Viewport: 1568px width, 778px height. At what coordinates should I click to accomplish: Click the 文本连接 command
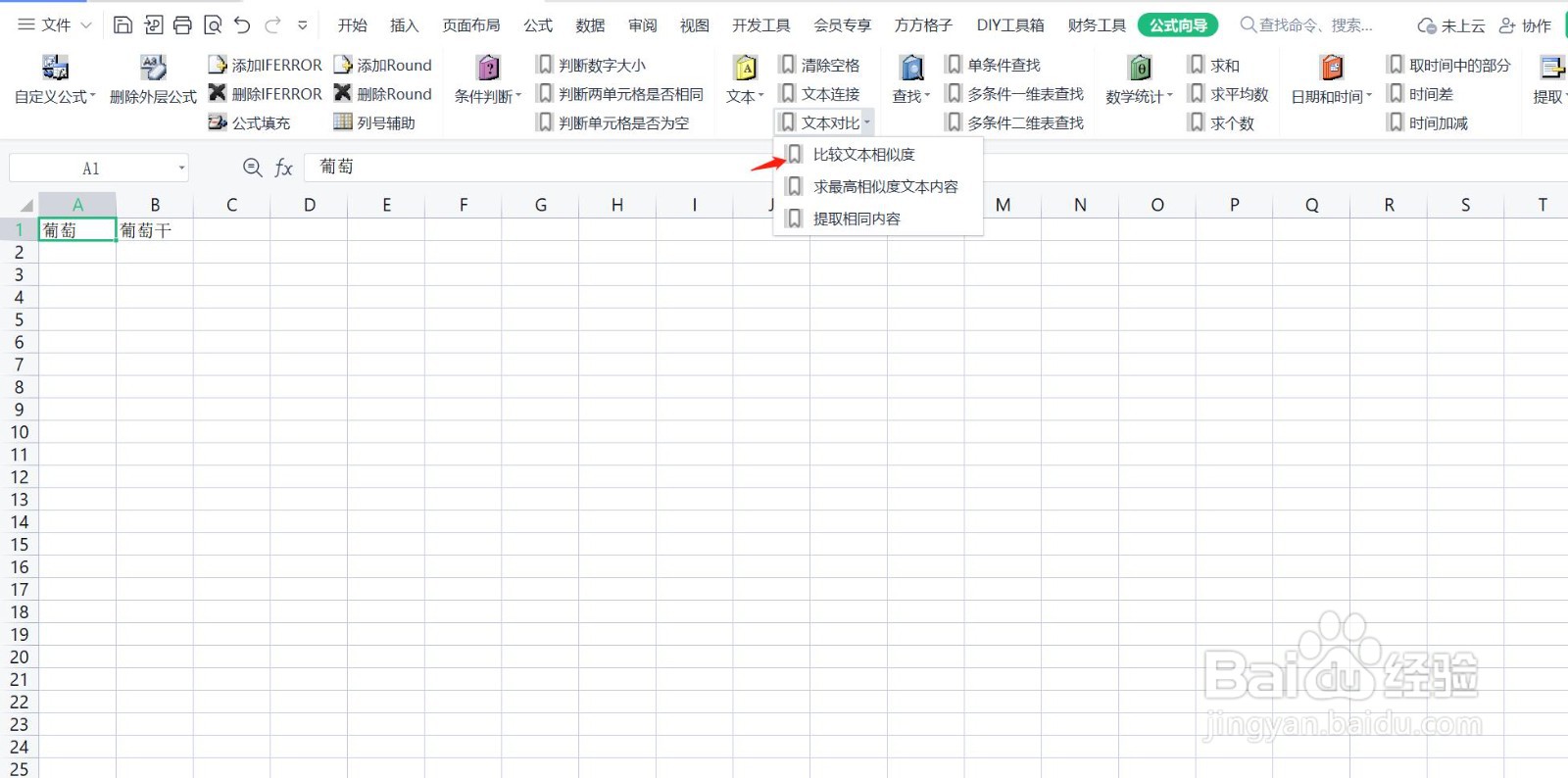819,94
